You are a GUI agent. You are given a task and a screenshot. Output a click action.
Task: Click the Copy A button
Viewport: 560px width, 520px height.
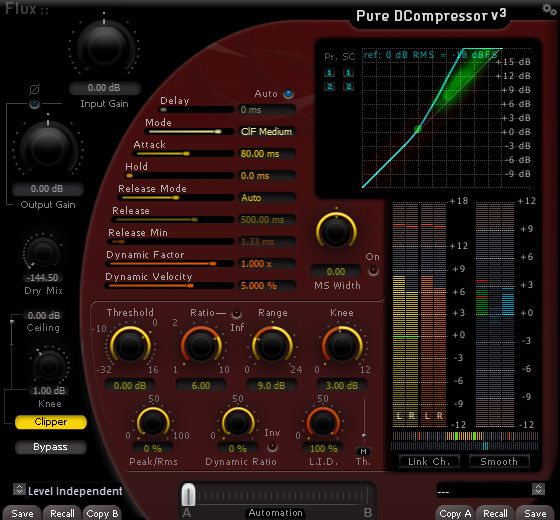point(455,514)
